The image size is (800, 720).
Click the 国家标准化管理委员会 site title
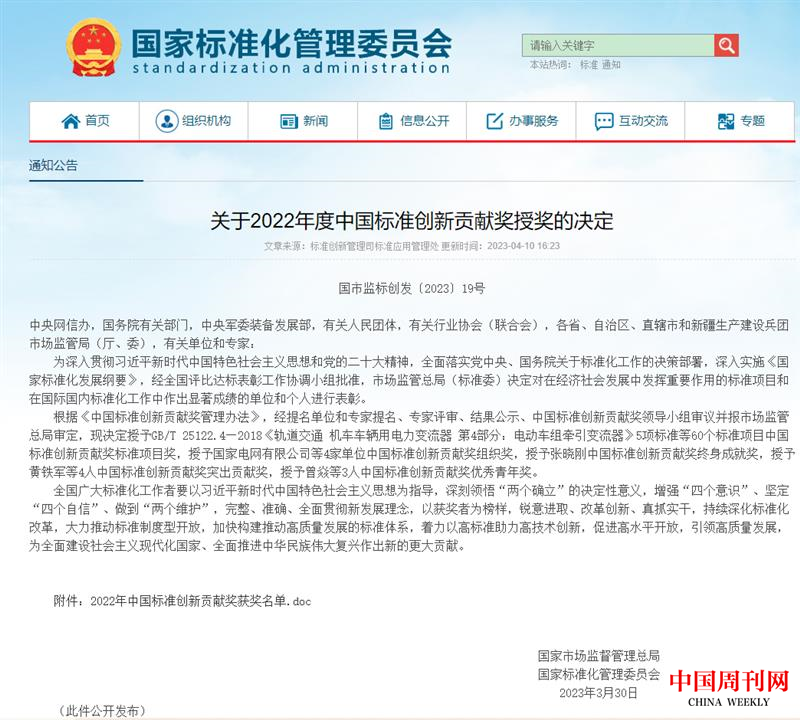(291, 42)
